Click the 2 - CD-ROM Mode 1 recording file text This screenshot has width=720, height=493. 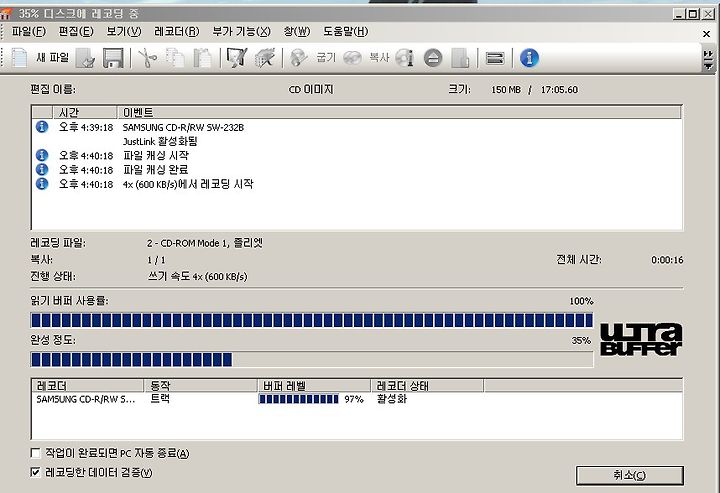point(205,243)
